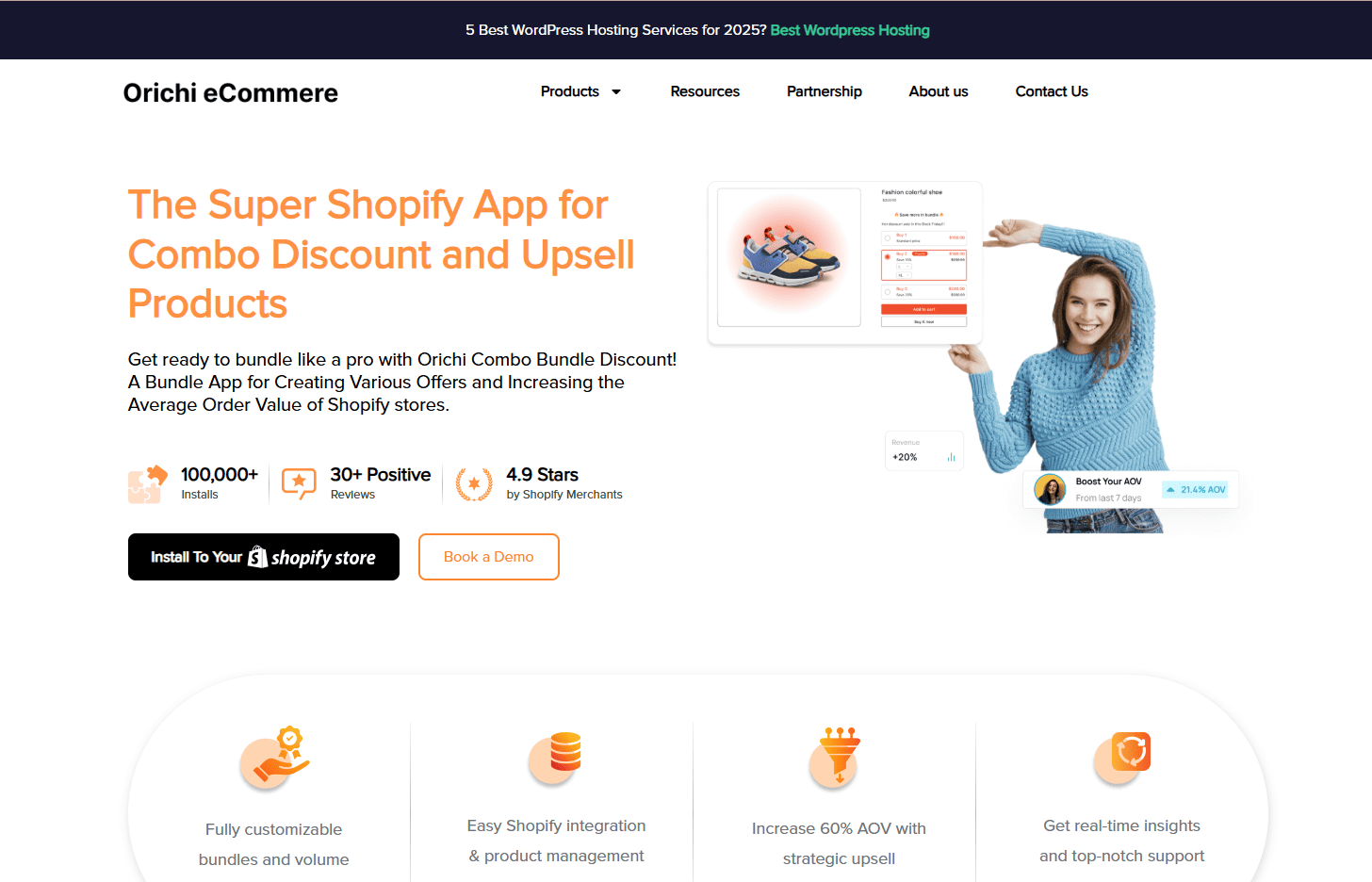This screenshot has height=882, width=1372.
Task: Open the Resources menu item
Action: point(705,91)
